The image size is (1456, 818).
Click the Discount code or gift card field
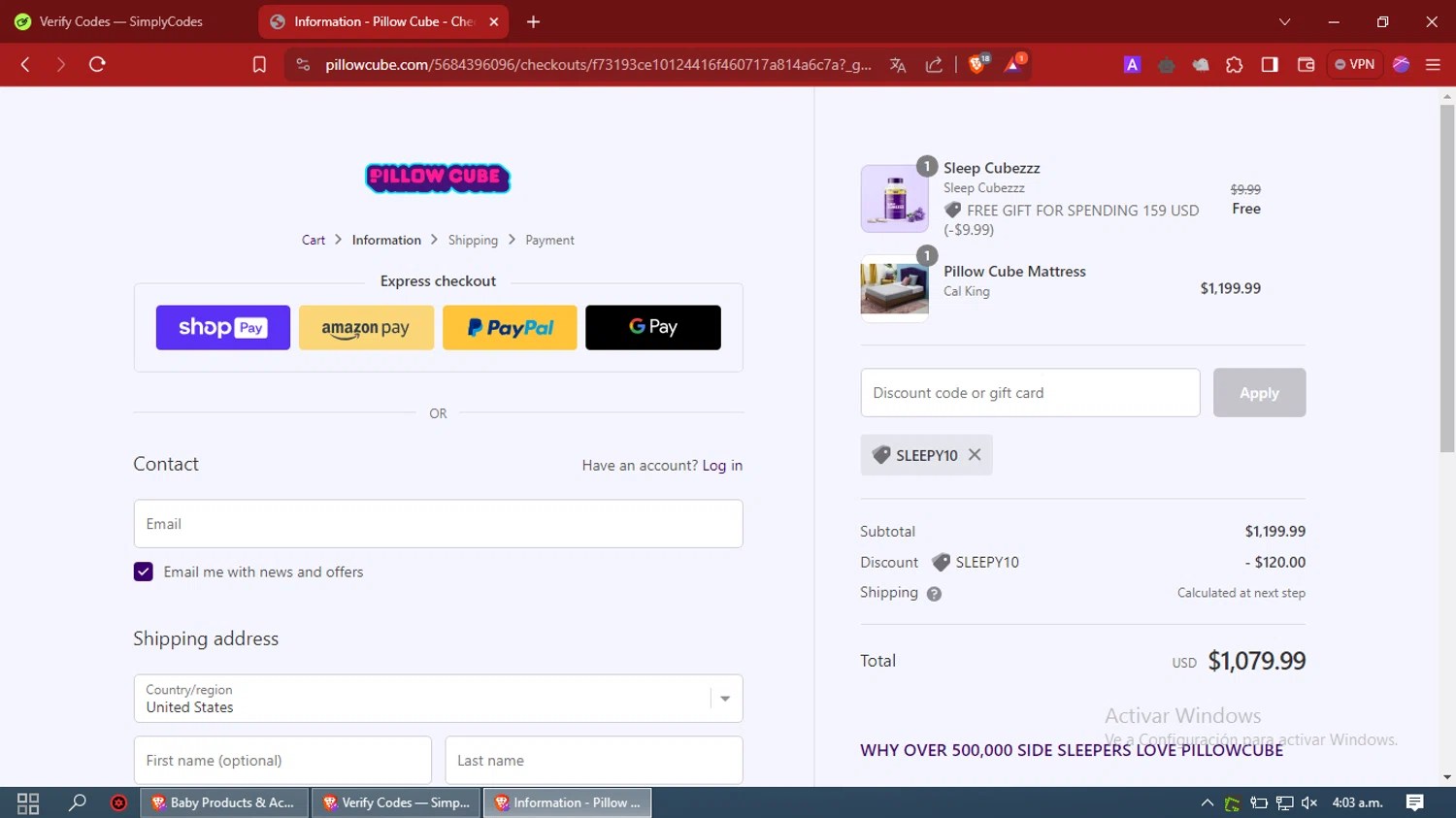(x=1030, y=393)
